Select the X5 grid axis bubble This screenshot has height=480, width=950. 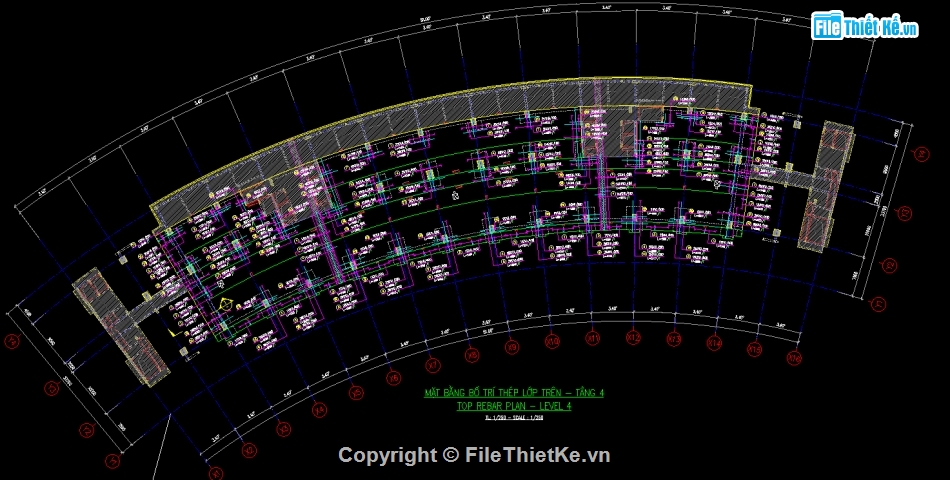[356, 393]
